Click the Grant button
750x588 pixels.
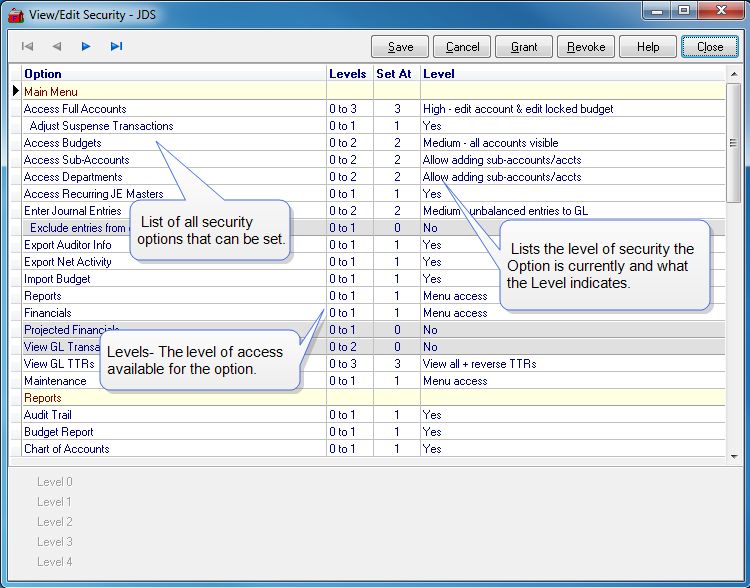[x=524, y=47]
